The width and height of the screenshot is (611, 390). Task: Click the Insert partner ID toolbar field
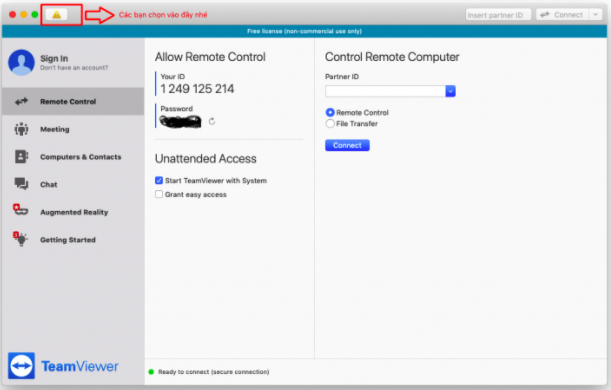tap(498, 15)
